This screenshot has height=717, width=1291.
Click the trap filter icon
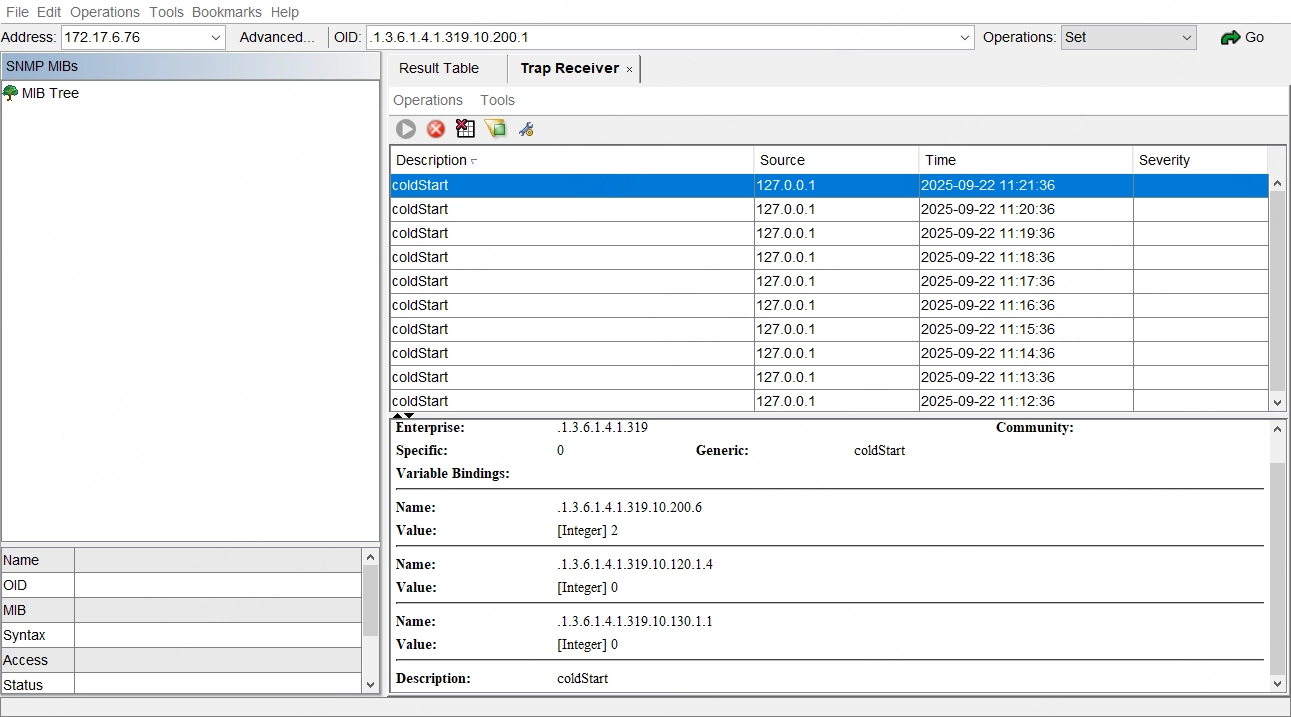pos(495,129)
